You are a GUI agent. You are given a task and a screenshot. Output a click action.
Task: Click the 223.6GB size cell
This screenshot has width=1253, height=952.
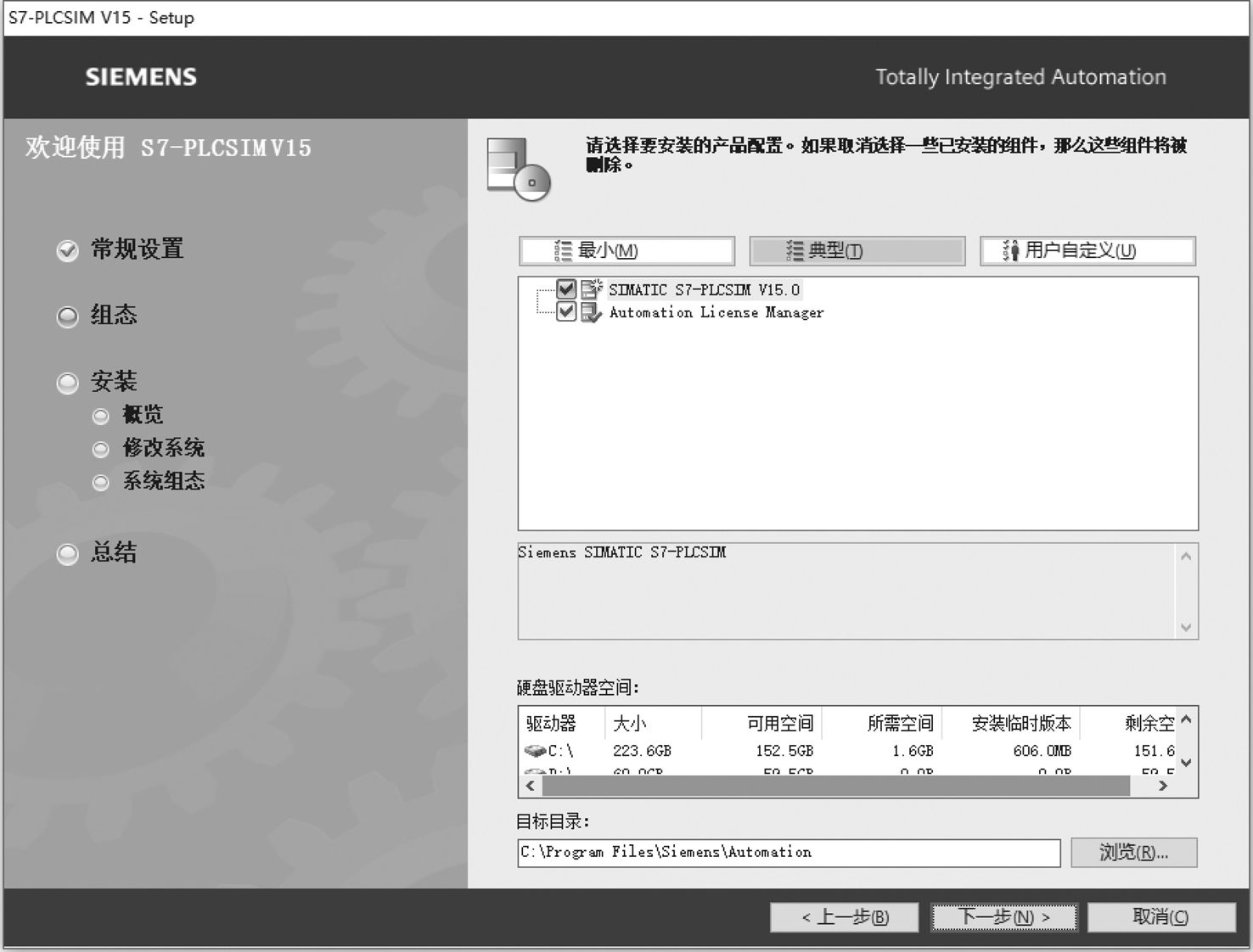(x=642, y=751)
